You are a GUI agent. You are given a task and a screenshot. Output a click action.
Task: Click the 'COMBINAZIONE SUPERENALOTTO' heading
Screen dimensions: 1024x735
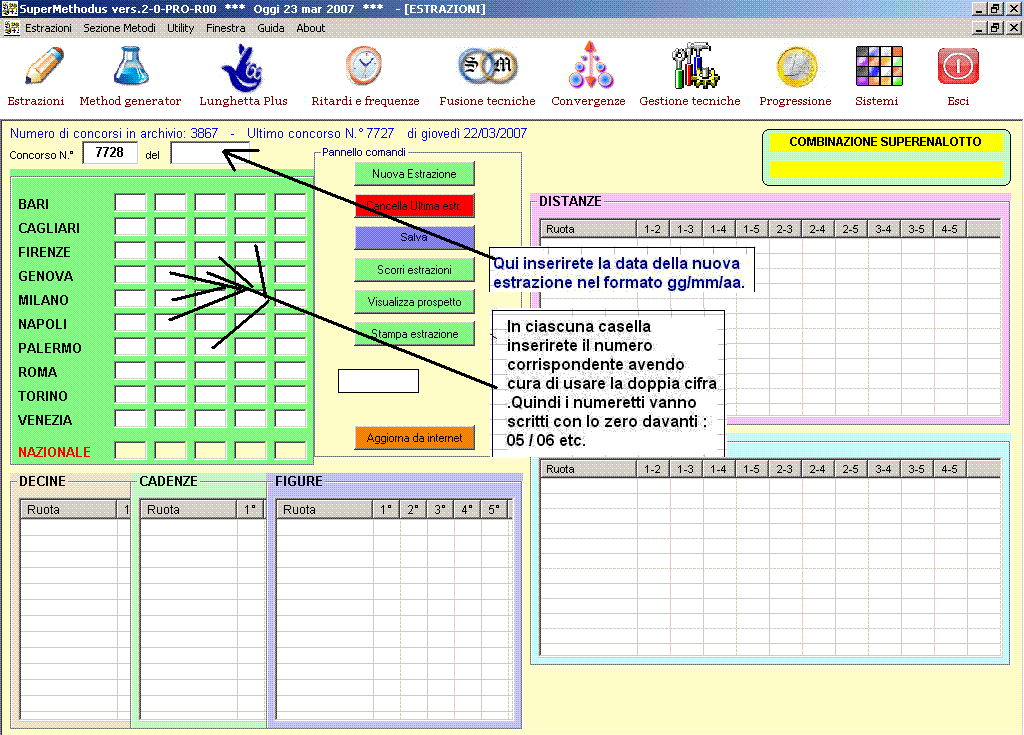pyautogui.click(x=885, y=142)
